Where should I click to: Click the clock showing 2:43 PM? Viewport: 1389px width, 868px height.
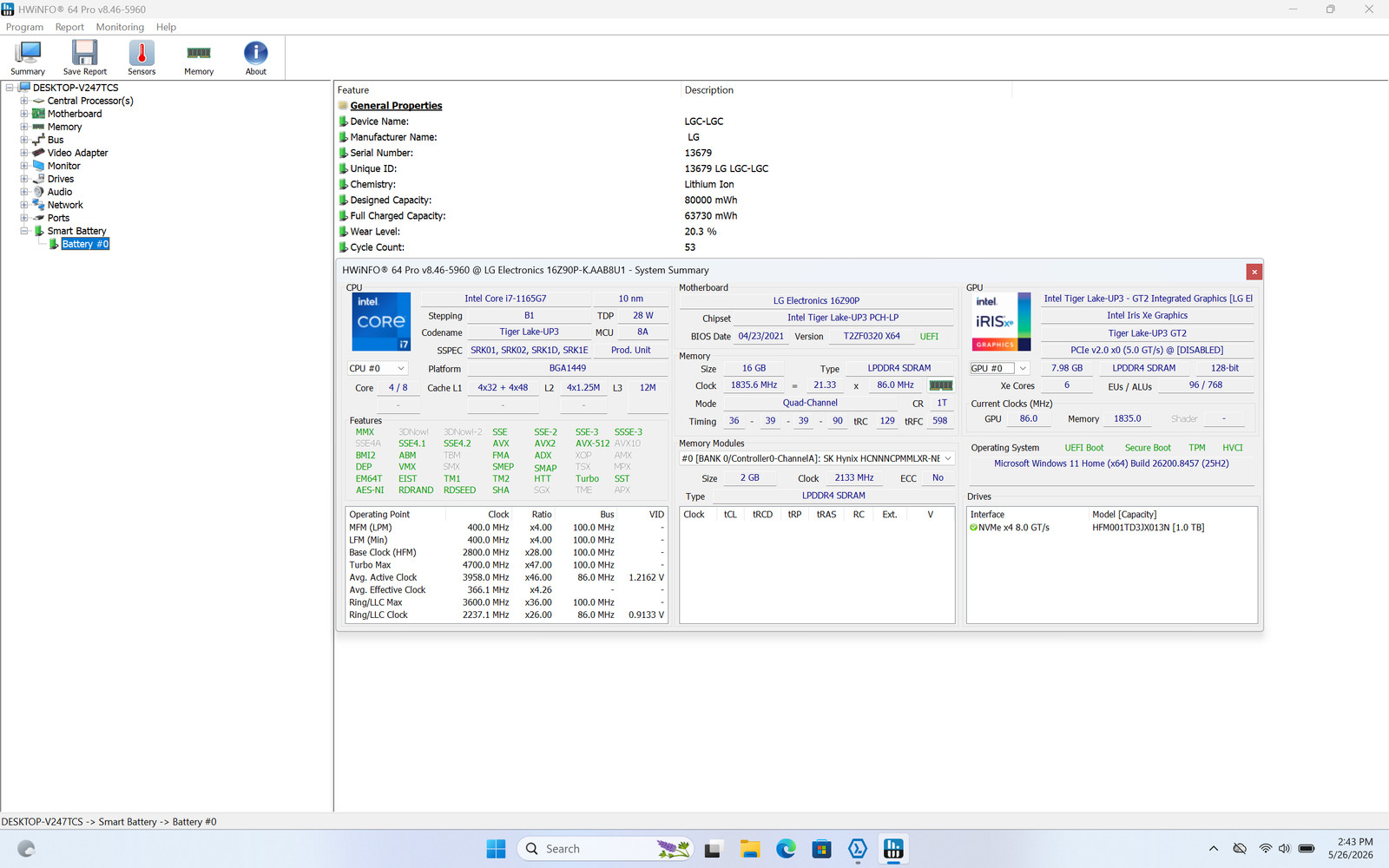[1355, 842]
